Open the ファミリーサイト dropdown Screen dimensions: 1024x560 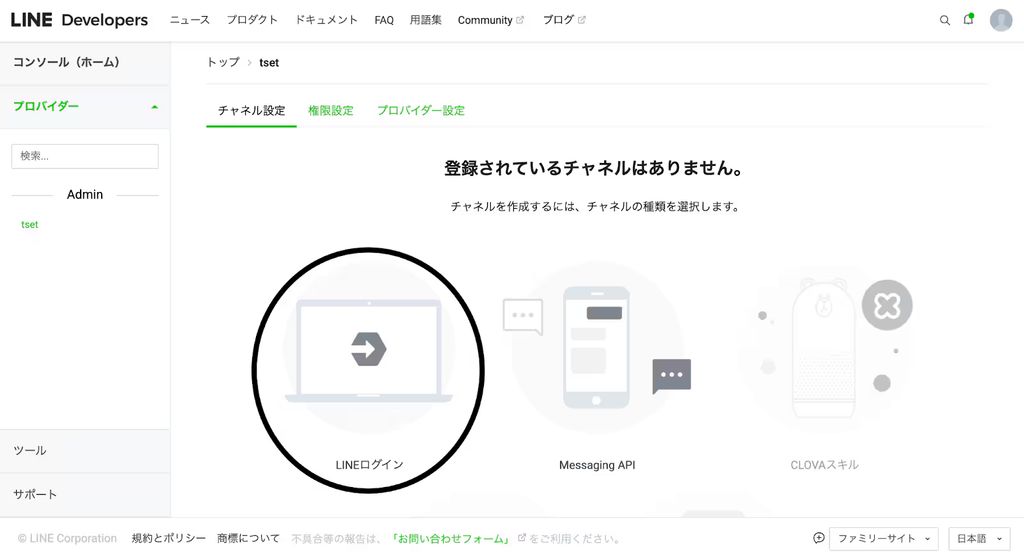pyautogui.click(x=884, y=538)
